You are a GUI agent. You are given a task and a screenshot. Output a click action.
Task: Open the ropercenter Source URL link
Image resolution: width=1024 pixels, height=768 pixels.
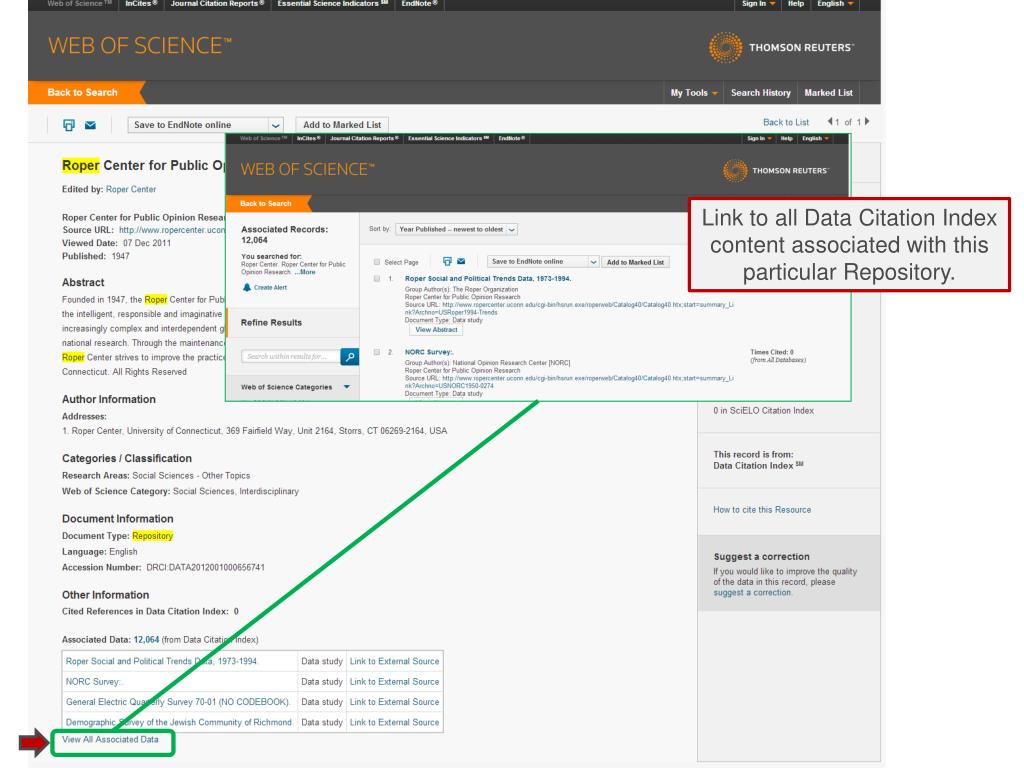(x=172, y=230)
